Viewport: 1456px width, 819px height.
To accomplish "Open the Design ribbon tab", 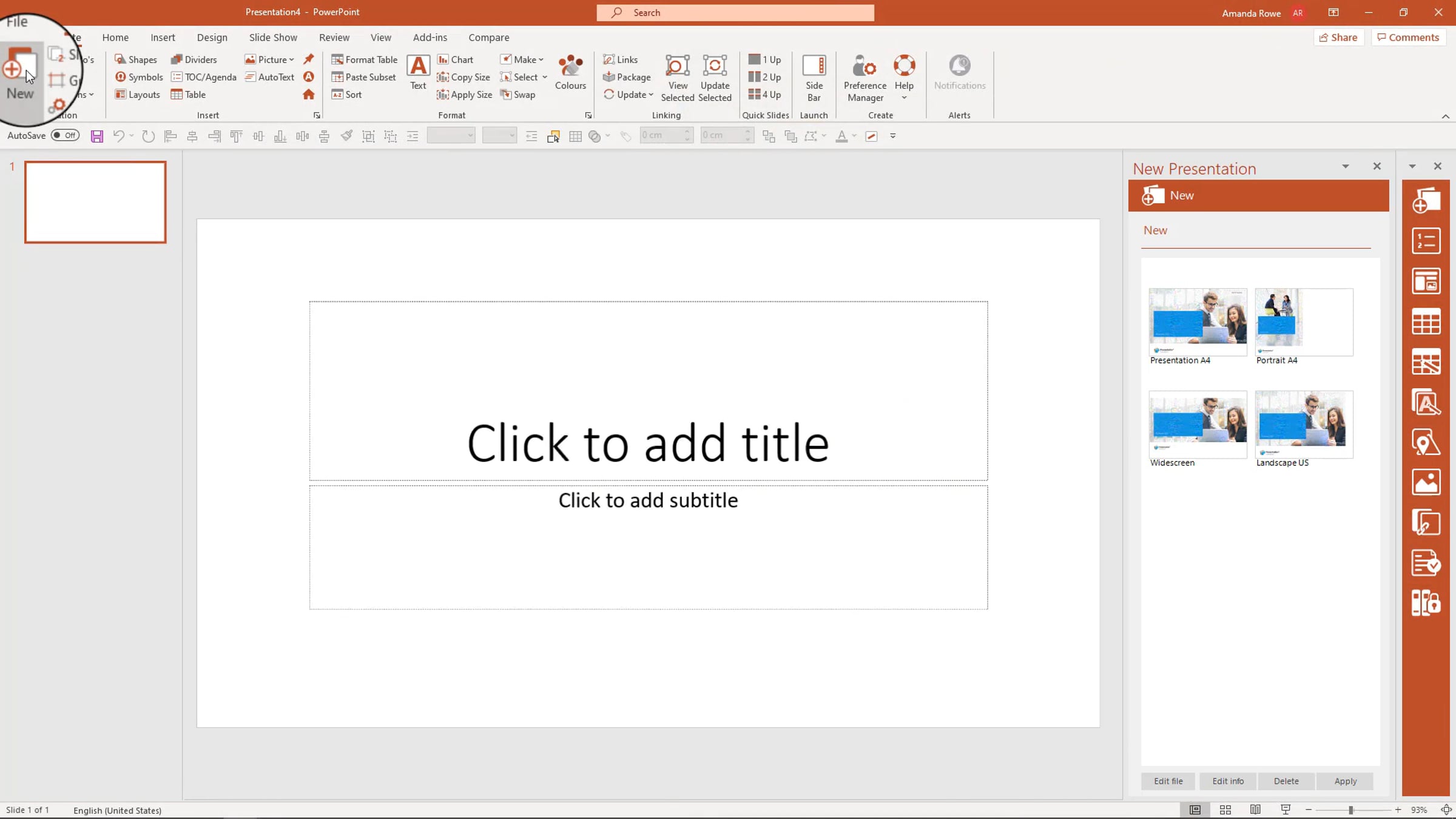I will tap(212, 38).
